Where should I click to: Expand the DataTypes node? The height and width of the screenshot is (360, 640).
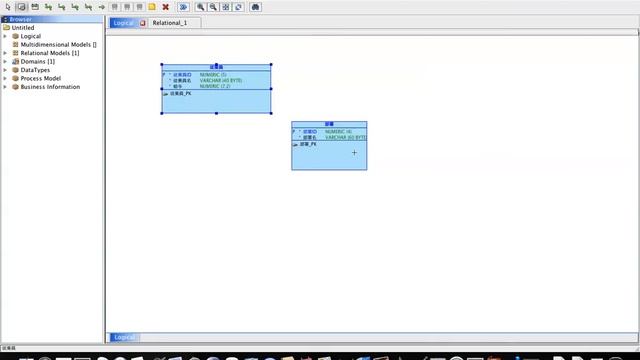click(5, 70)
